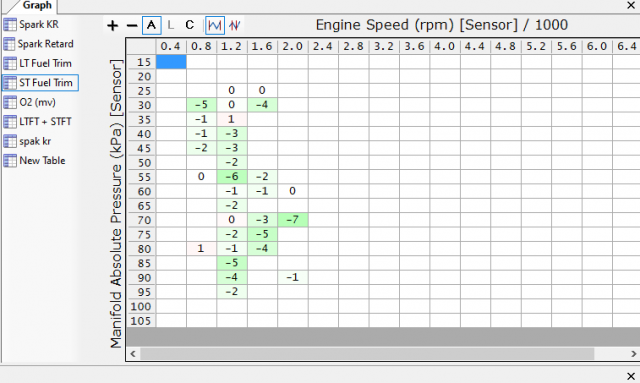The height and width of the screenshot is (383, 640).
Task: Toggle the A mode button
Action: [151, 25]
